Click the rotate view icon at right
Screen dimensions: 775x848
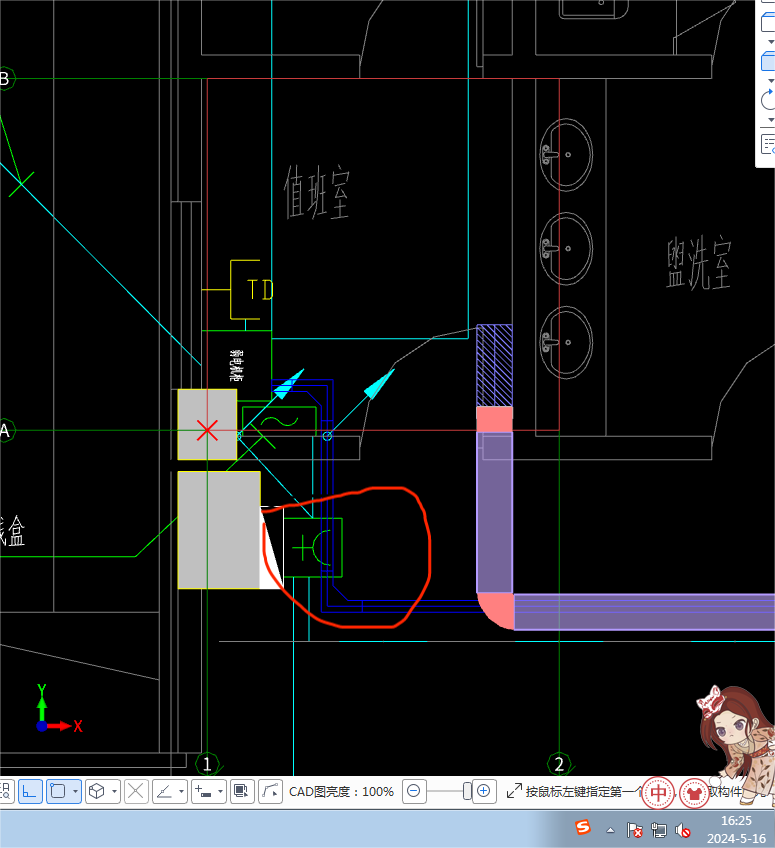tap(768, 100)
